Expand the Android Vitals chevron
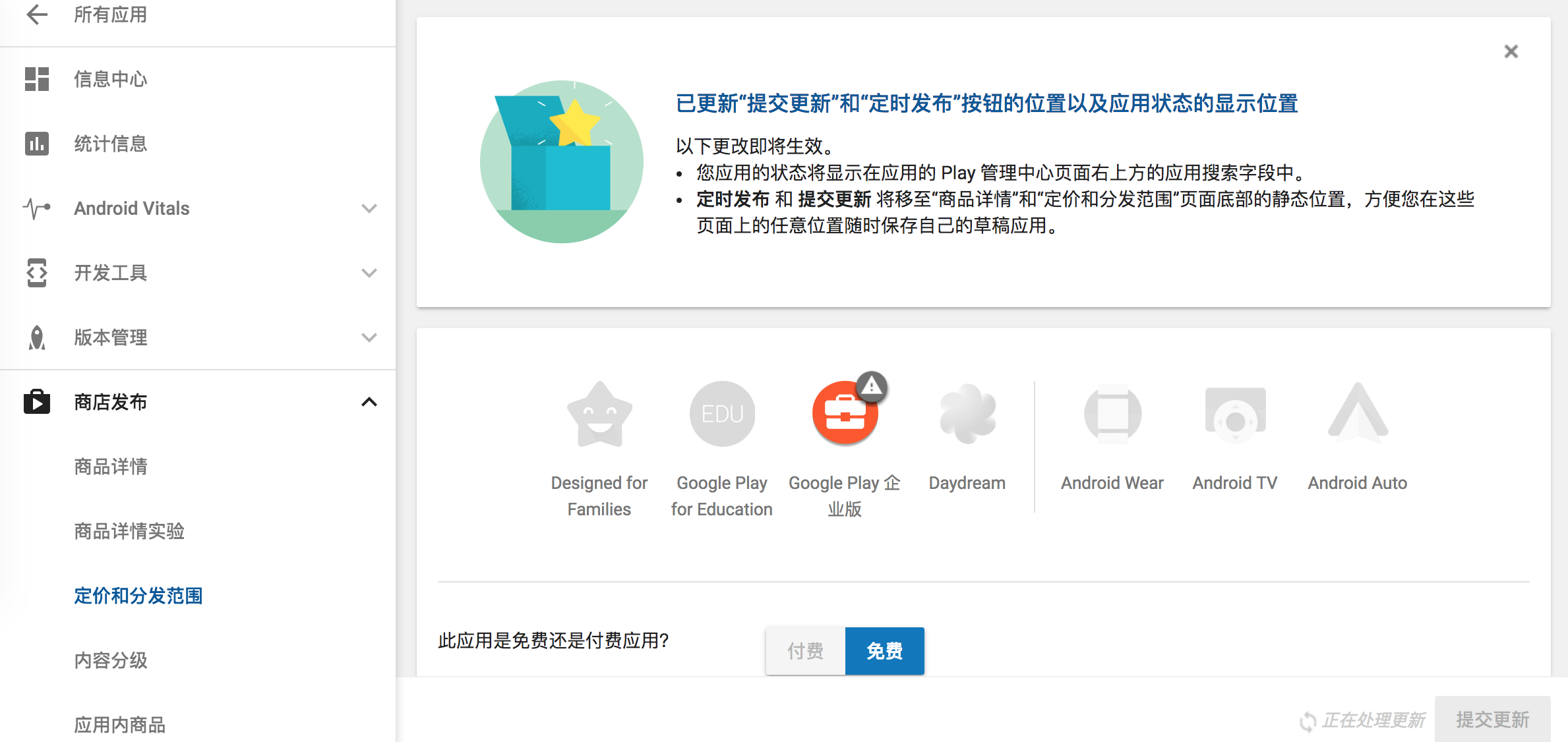This screenshot has width=1568, height=742. coord(369,208)
